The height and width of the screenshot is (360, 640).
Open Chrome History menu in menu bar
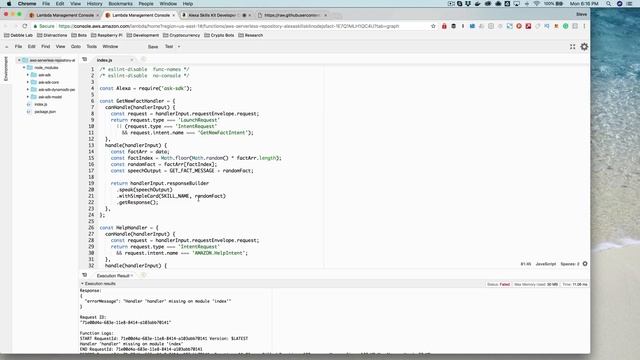[94, 4]
